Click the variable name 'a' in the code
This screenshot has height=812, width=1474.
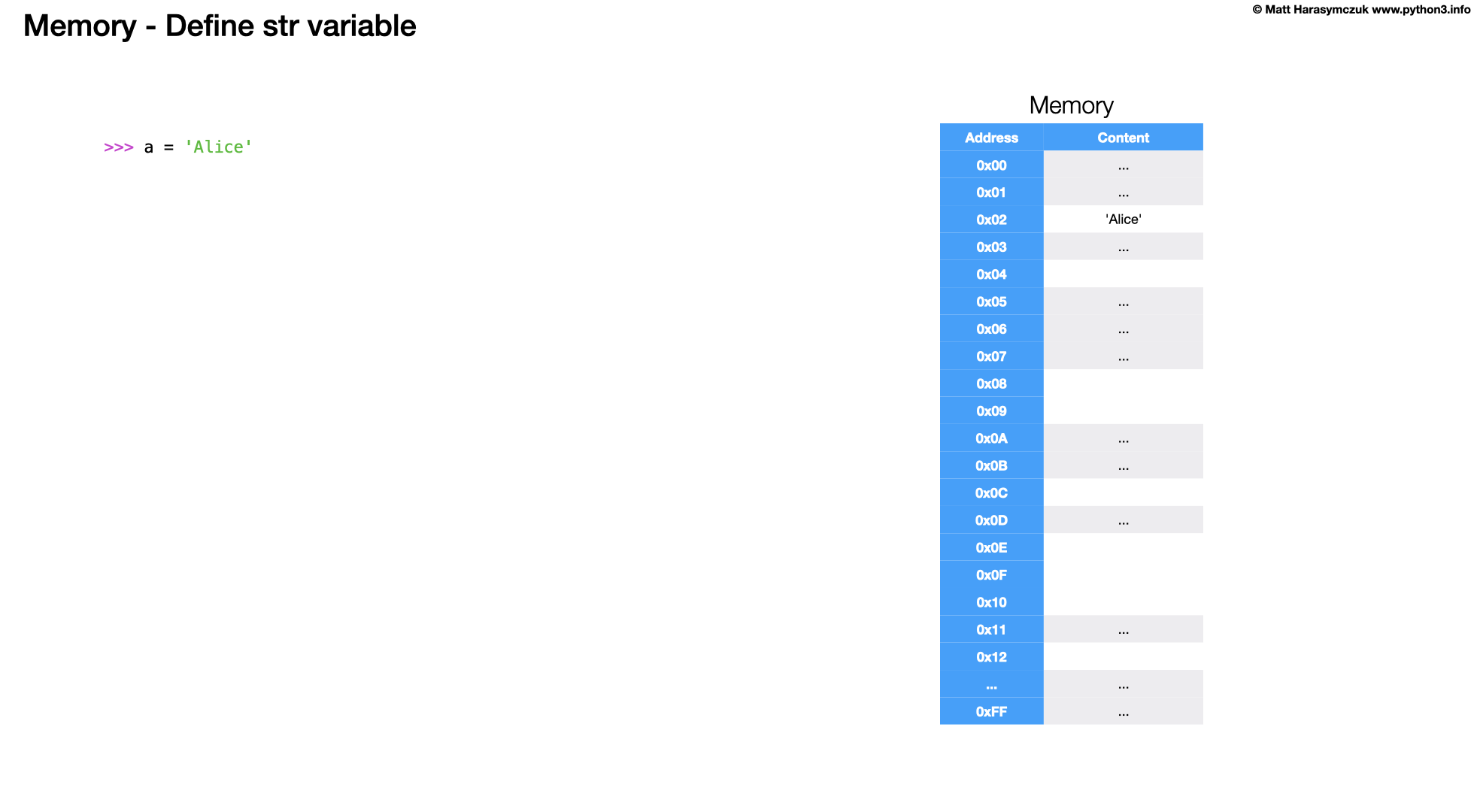click(149, 147)
